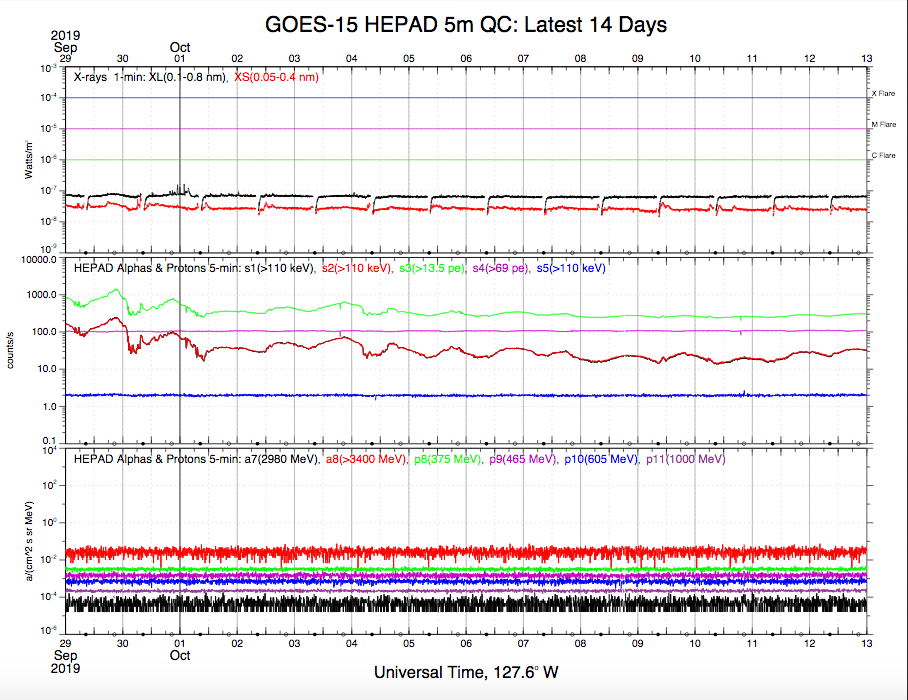
Task: Click the blue s5 data trace near 1.0 counts/s
Action: click(x=466, y=395)
